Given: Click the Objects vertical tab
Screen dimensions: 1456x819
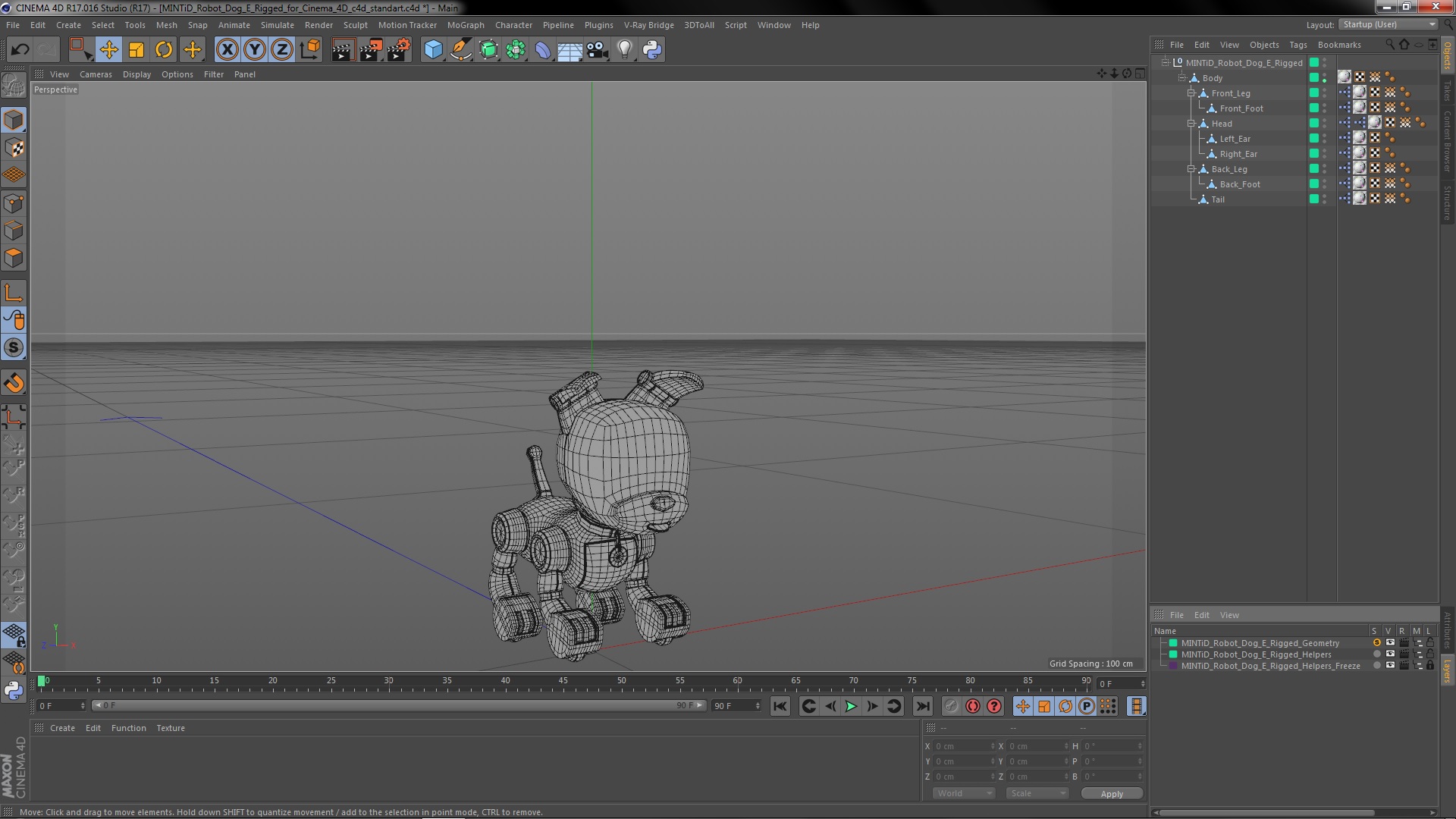Looking at the screenshot, I should click(1448, 55).
